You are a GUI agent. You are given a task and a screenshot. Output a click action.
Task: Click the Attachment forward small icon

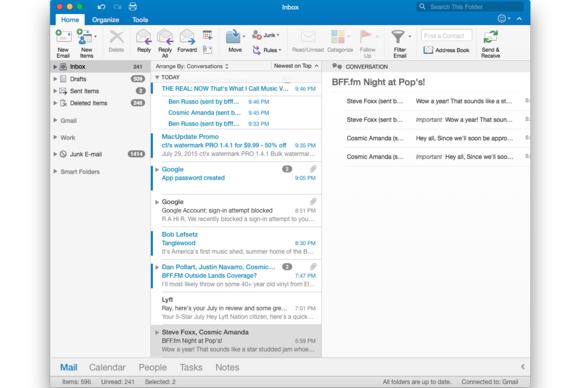tap(208, 50)
